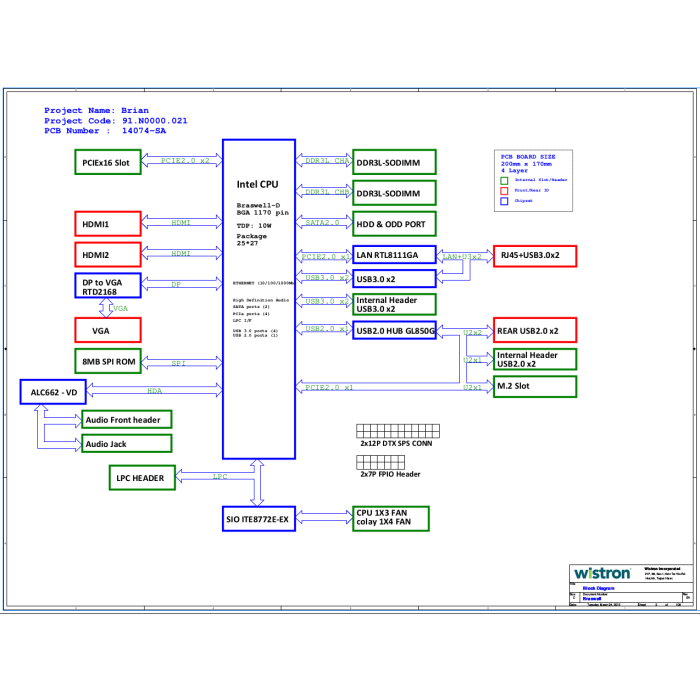Select the 'PCB Number : 14074-SA' line

105,131
